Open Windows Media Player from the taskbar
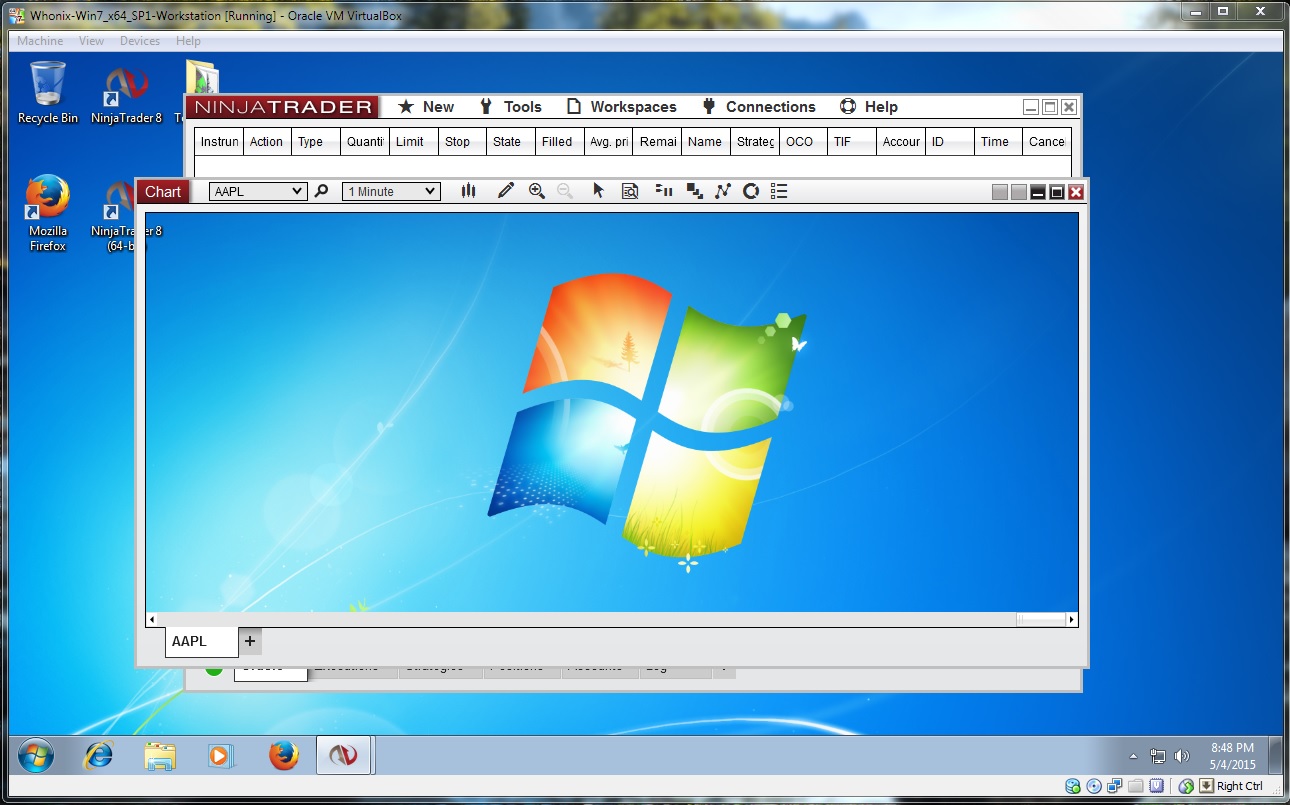Viewport: 1290px width, 805px height. pyautogui.click(x=221, y=756)
